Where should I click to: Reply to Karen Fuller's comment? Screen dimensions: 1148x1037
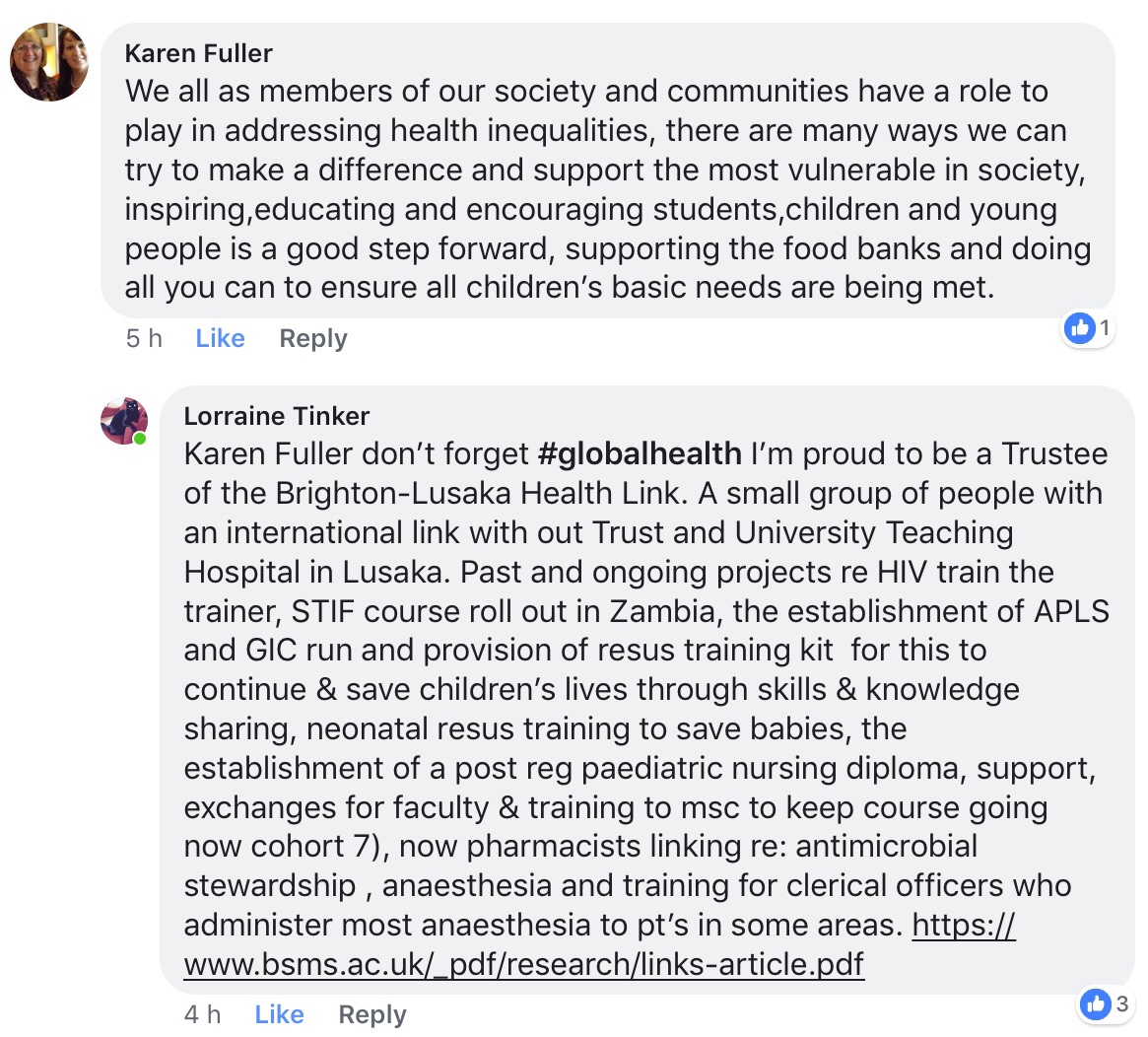[313, 338]
